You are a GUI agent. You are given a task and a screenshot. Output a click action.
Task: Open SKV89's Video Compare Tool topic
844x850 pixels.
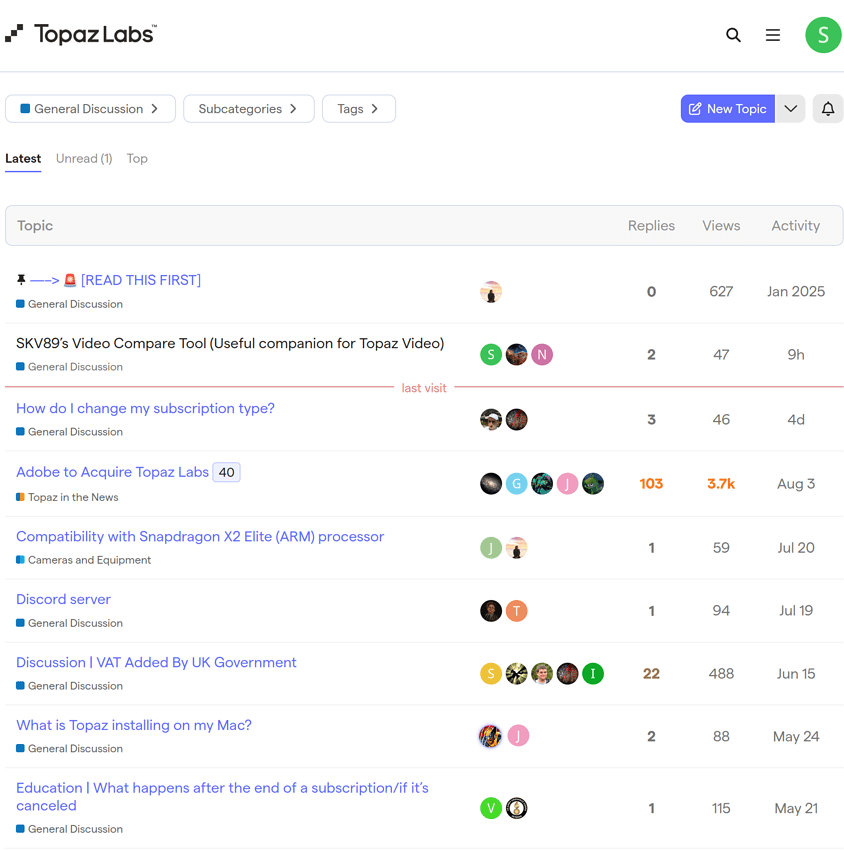(230, 343)
